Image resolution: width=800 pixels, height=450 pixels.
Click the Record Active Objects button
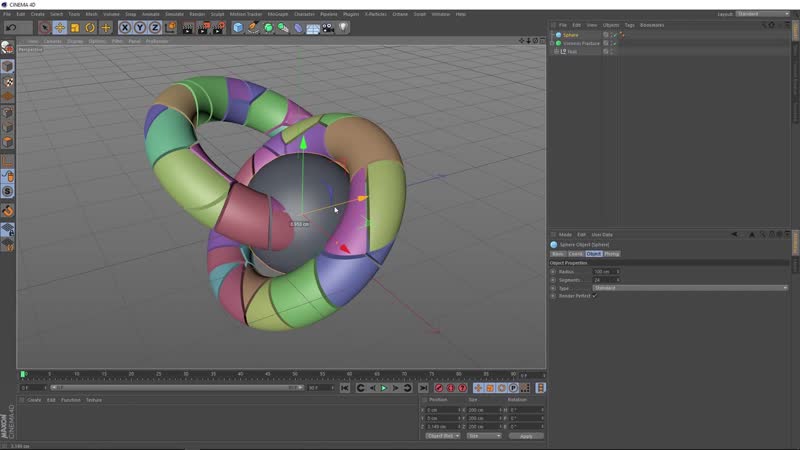(x=439, y=388)
